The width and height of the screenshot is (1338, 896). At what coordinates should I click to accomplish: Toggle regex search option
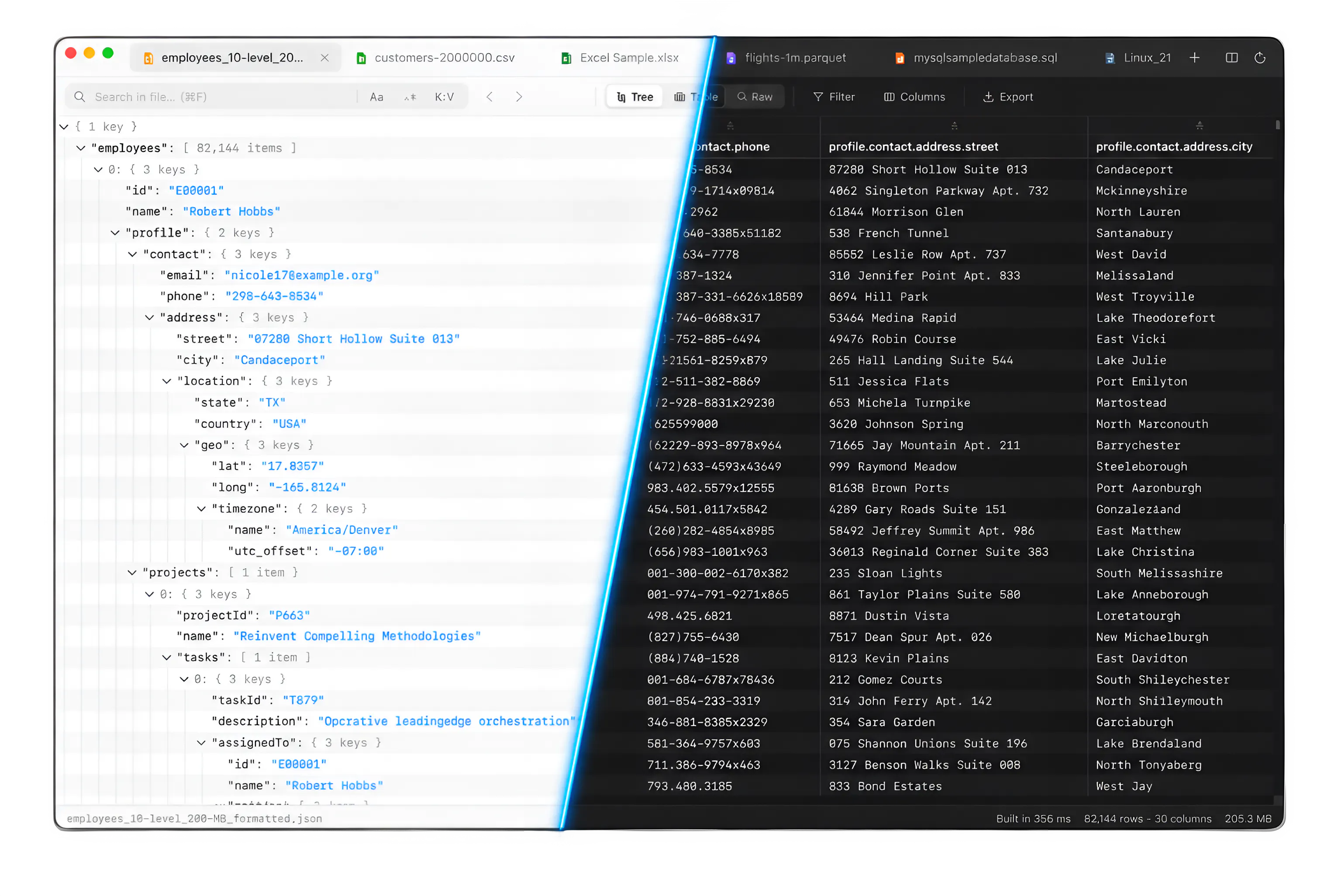pos(410,97)
